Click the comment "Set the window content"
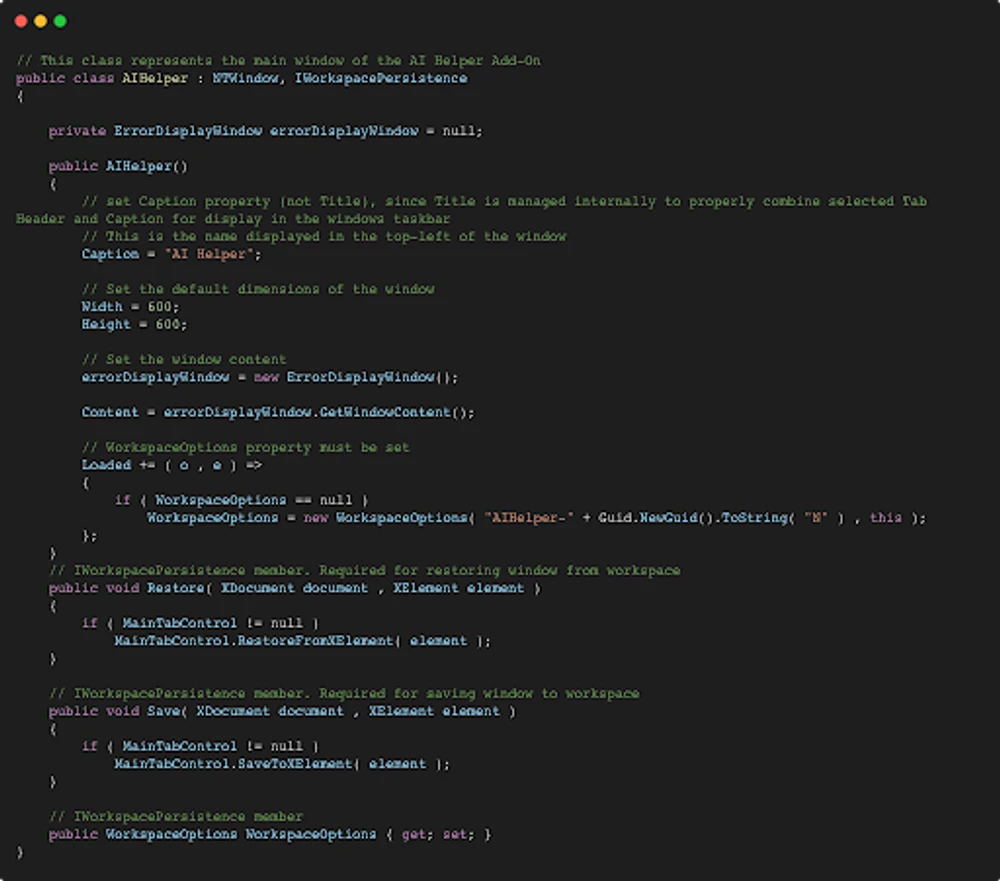The image size is (1000, 881). 184,360
